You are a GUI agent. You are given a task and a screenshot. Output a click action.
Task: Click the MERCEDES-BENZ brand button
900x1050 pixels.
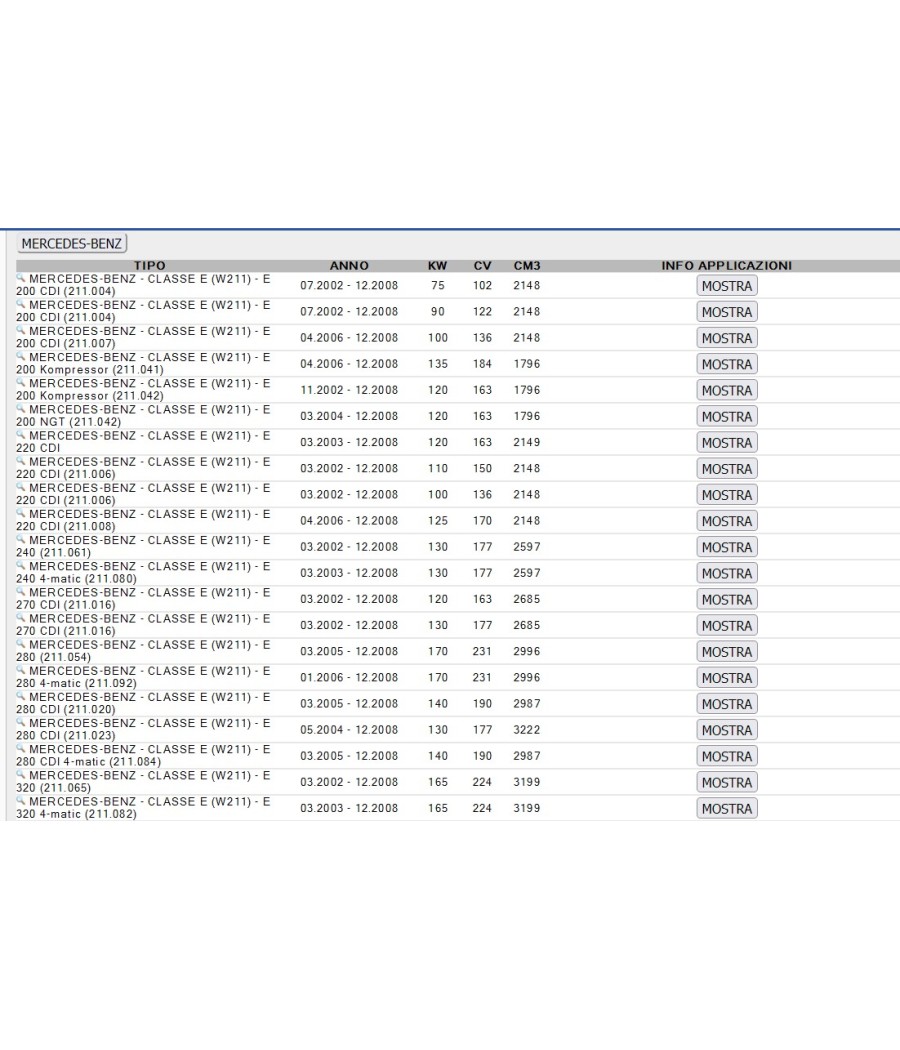pyautogui.click(x=72, y=243)
